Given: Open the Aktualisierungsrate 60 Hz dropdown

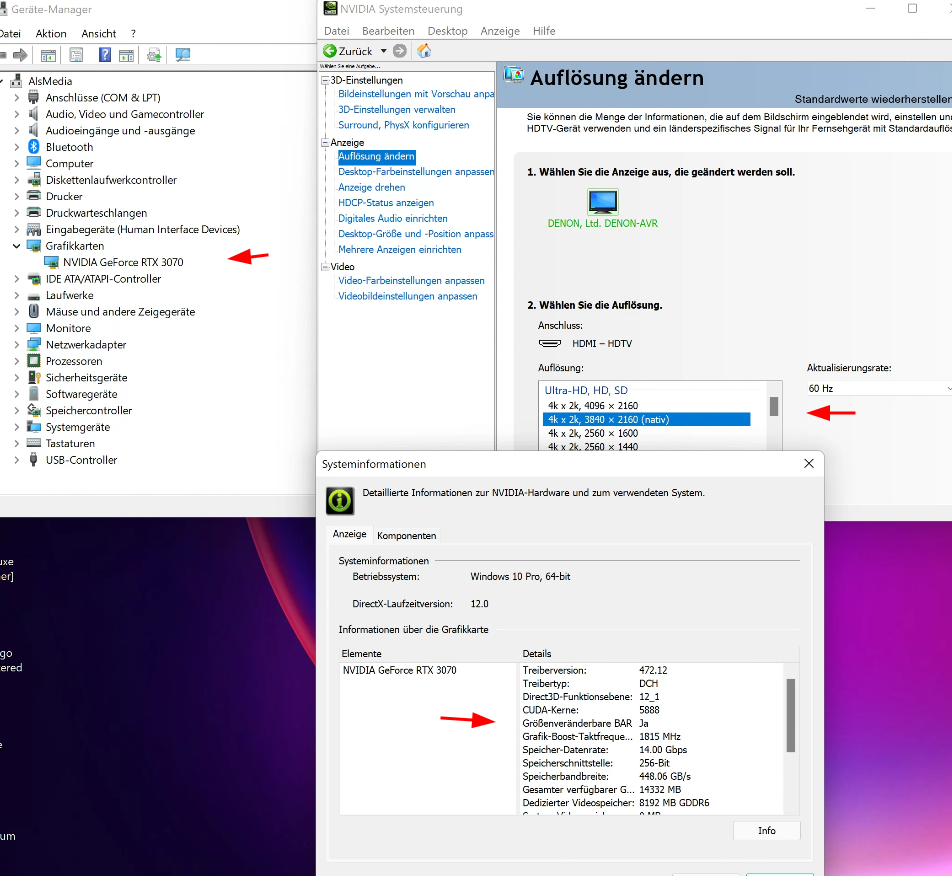Looking at the screenshot, I should click(x=879, y=389).
